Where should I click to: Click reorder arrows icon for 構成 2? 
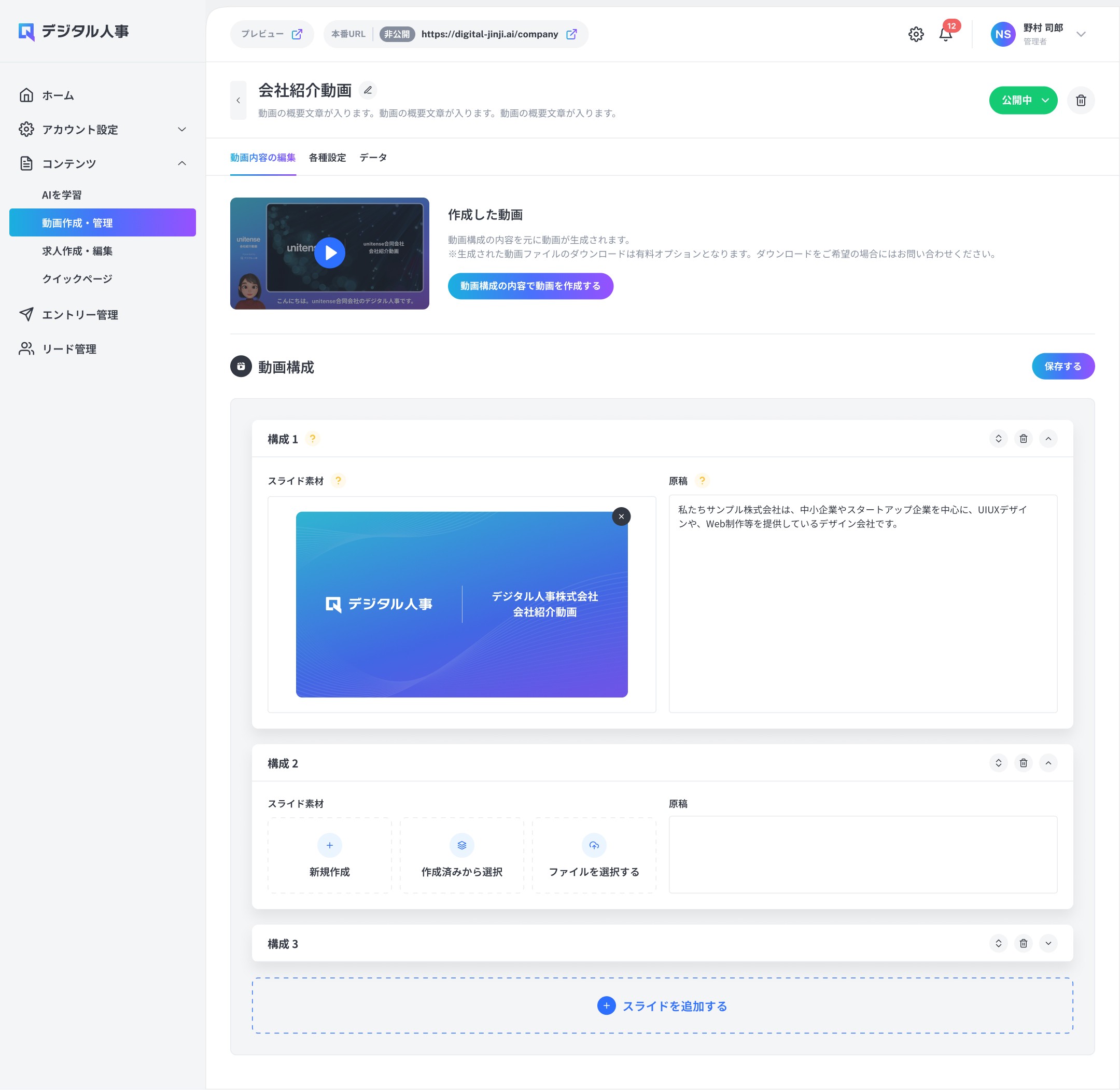coord(998,763)
